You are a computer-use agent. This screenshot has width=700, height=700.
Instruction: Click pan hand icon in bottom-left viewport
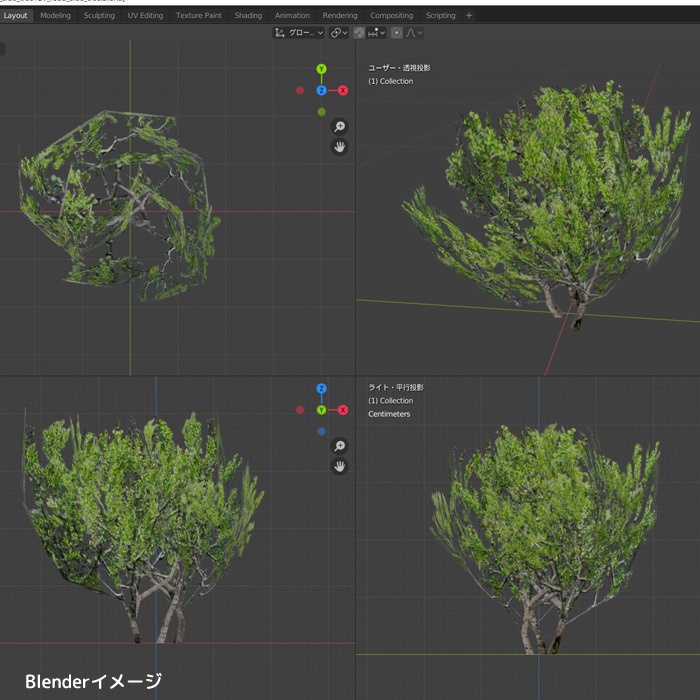click(x=340, y=467)
